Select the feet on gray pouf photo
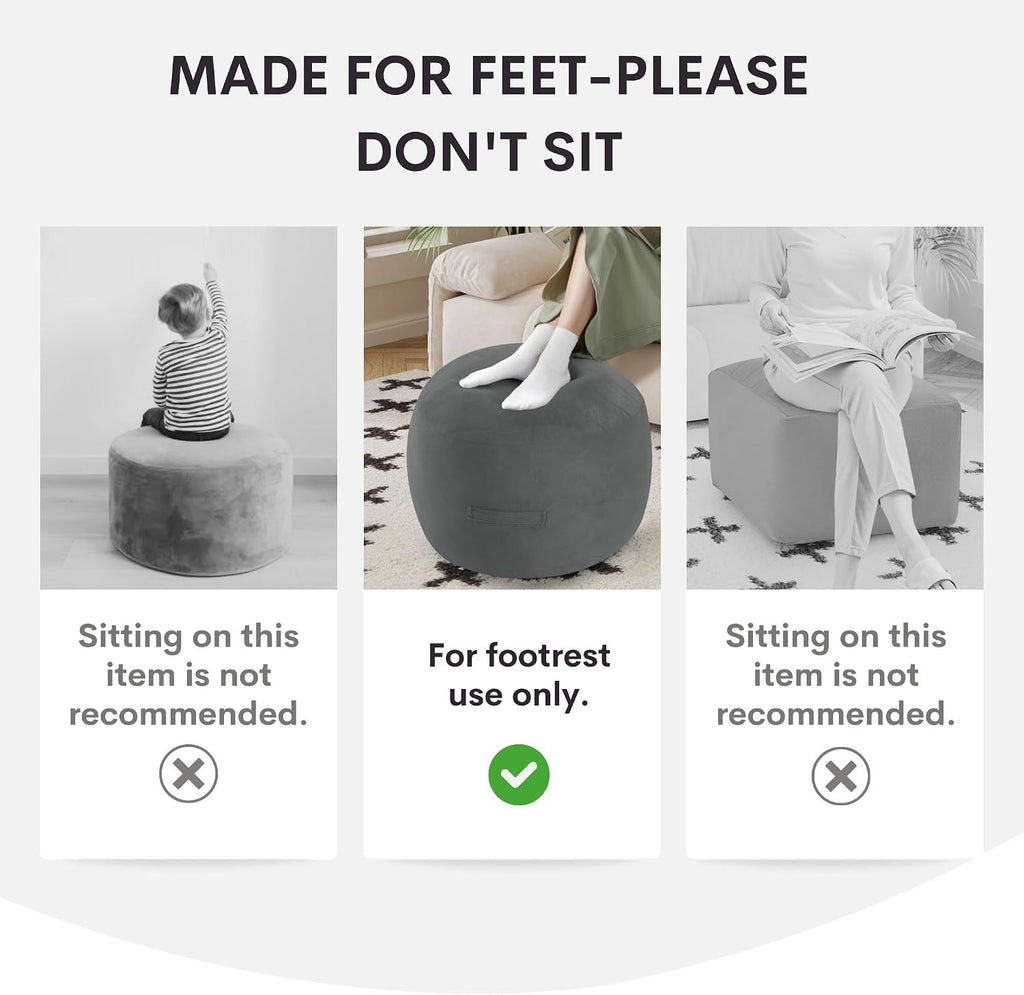This screenshot has width=1024, height=995. [512, 407]
